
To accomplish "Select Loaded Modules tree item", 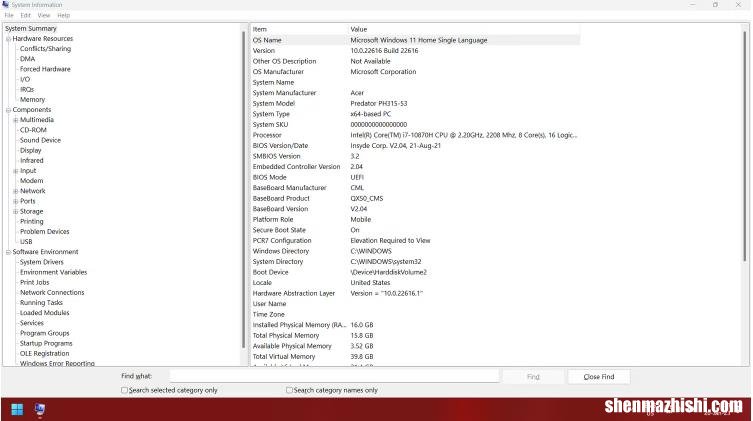I will (45, 313).
